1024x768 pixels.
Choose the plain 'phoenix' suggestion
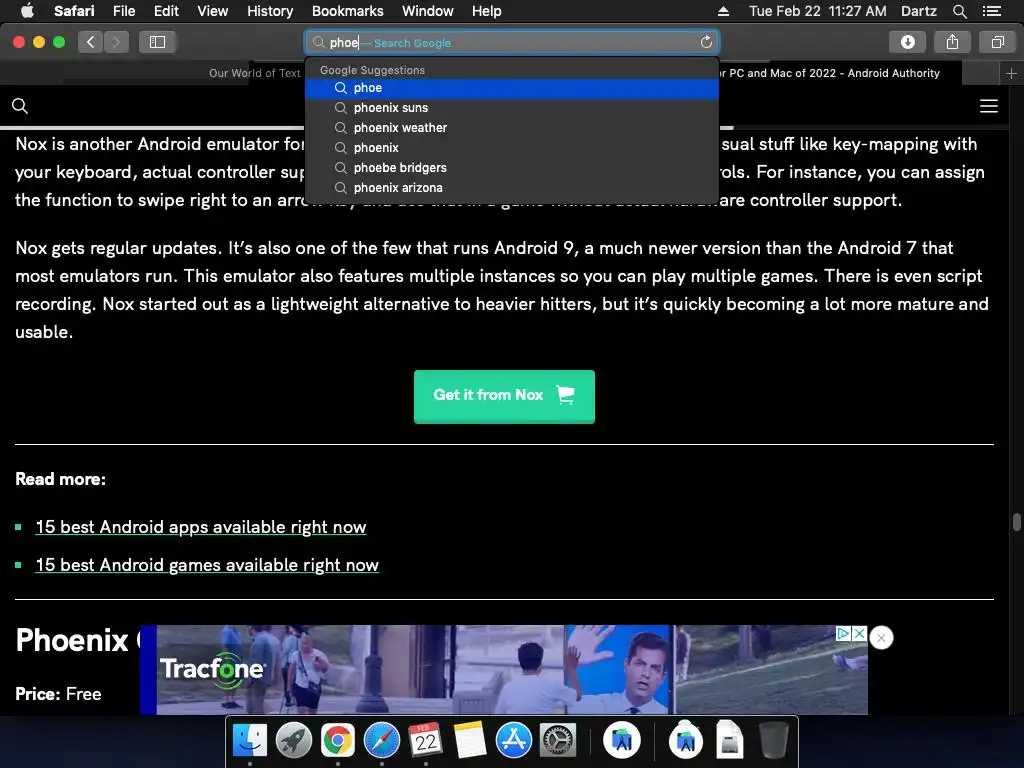click(x=512, y=148)
